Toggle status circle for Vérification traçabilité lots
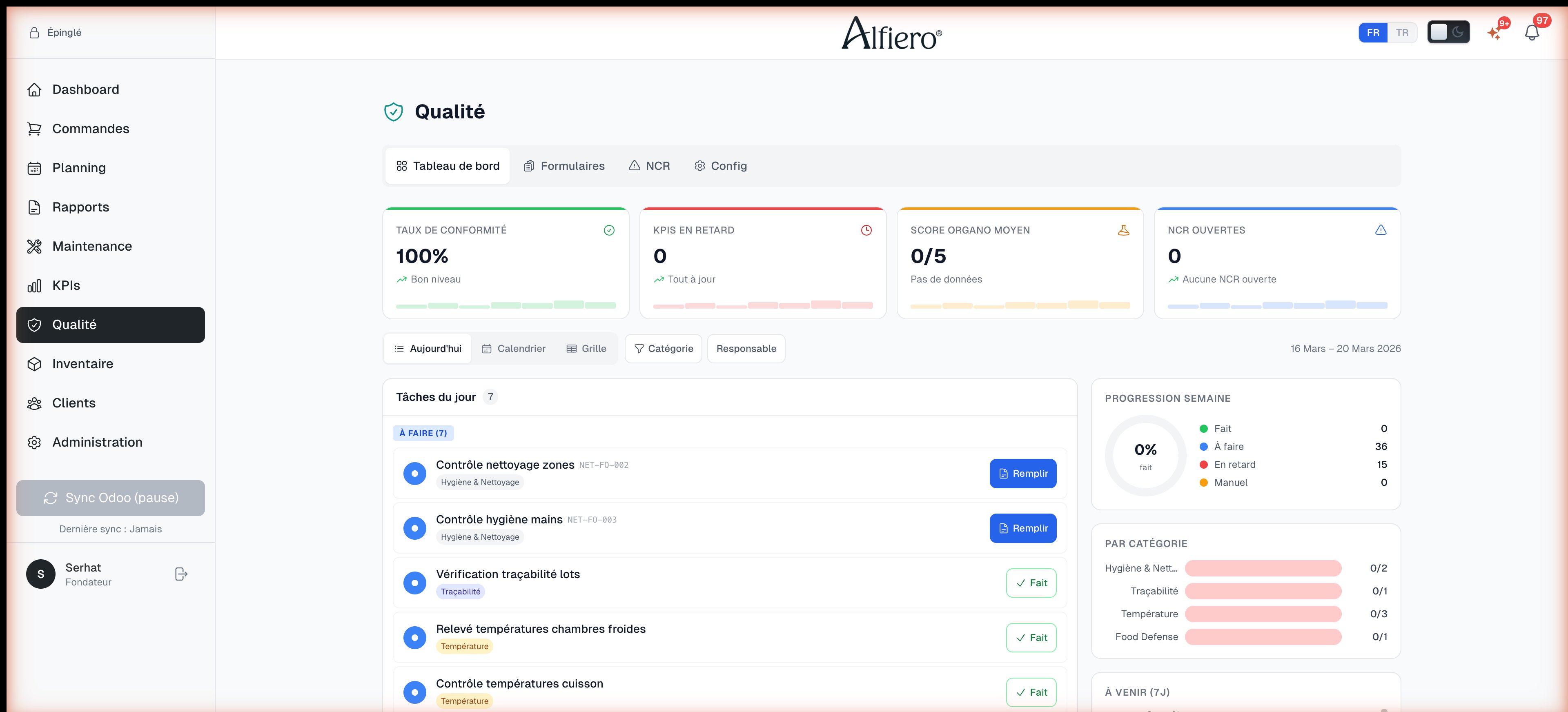1568x712 pixels. click(414, 583)
